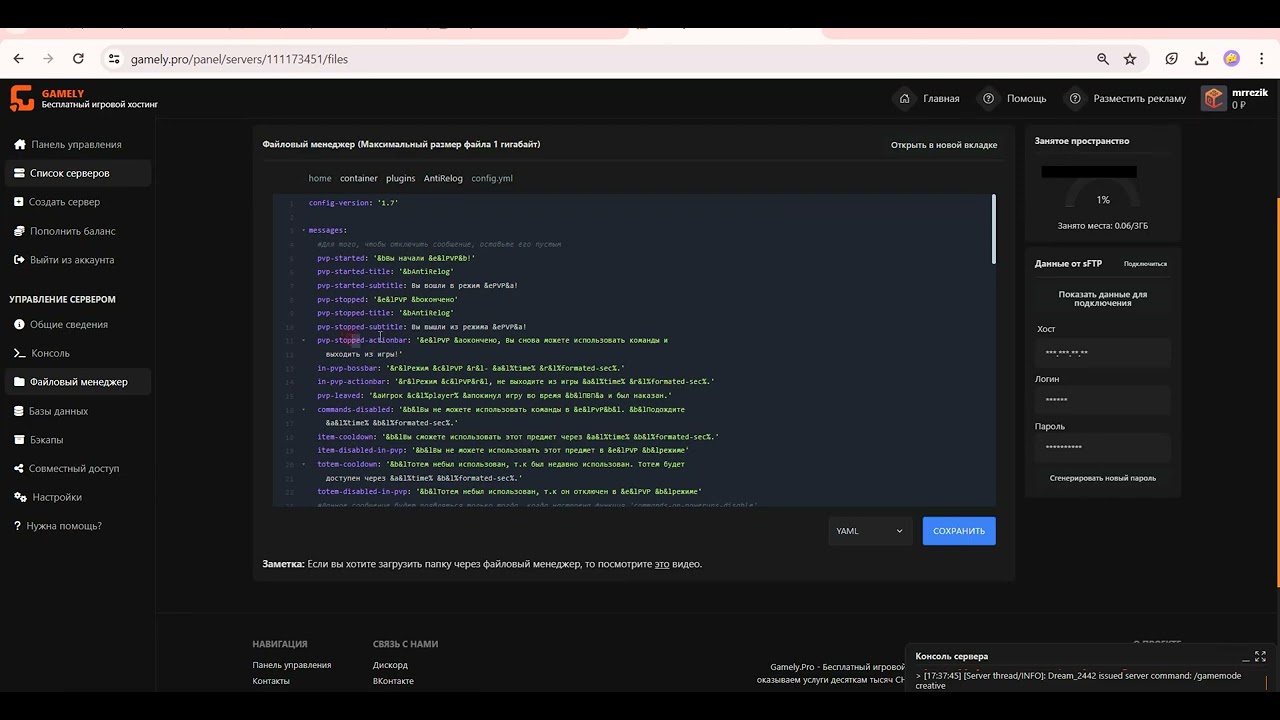Click the Нужна помощь question icon
This screenshot has height=720, width=1280.
click(x=17, y=526)
